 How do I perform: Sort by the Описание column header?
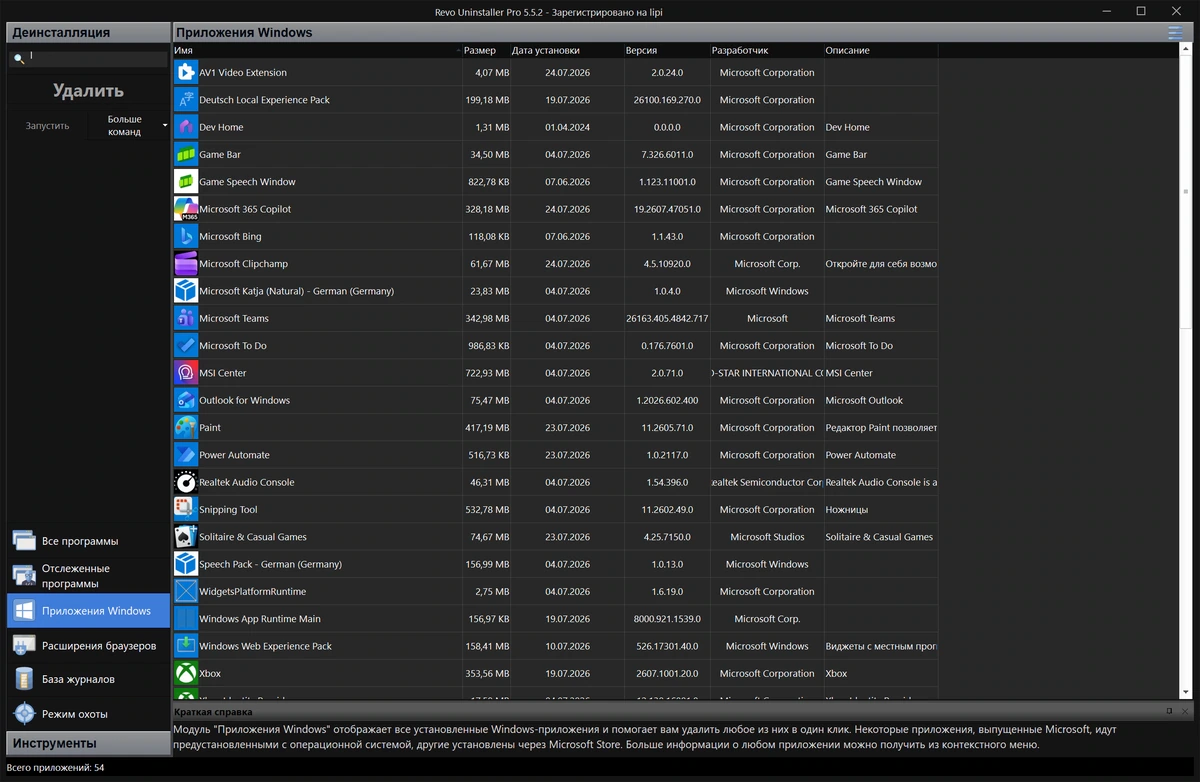point(881,50)
